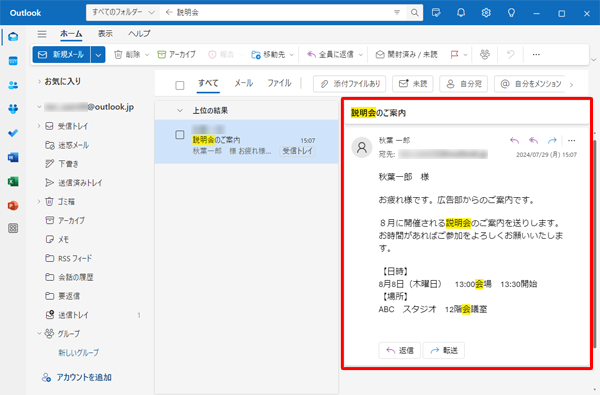Click the 返信 button below message
The width and height of the screenshot is (600, 395).
click(x=399, y=350)
